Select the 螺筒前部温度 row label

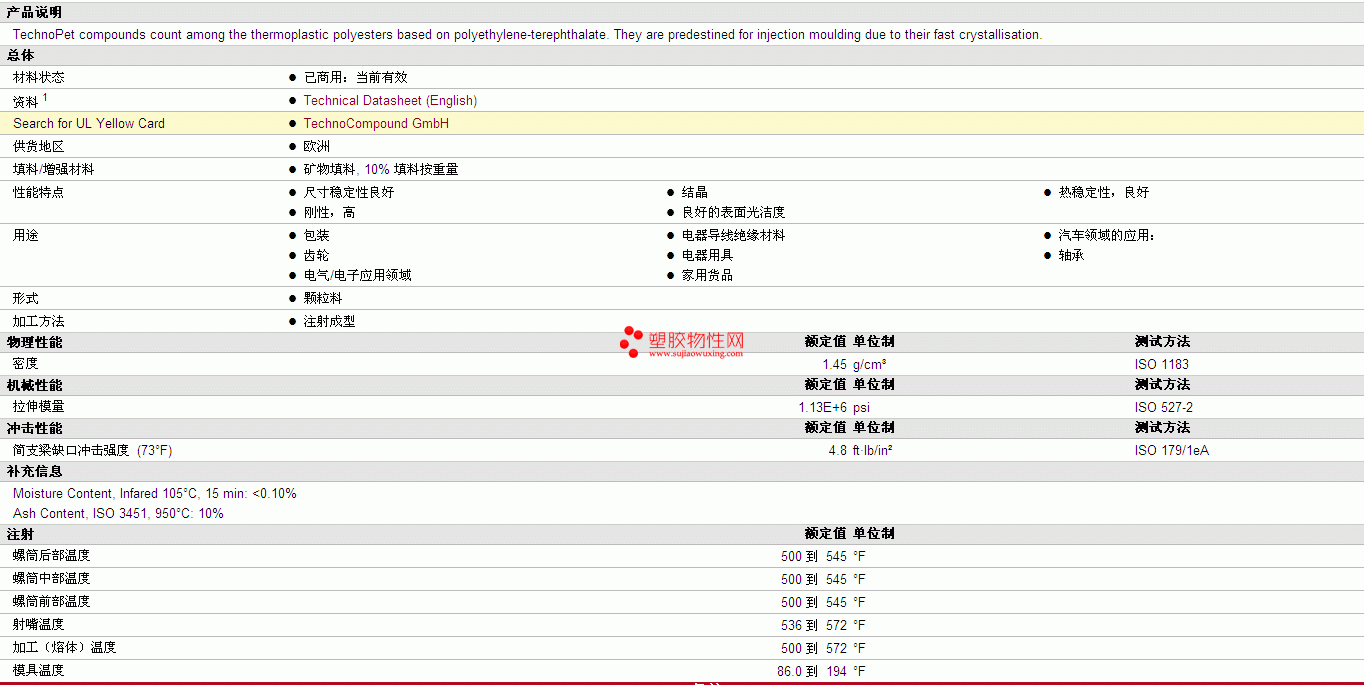tap(51, 601)
